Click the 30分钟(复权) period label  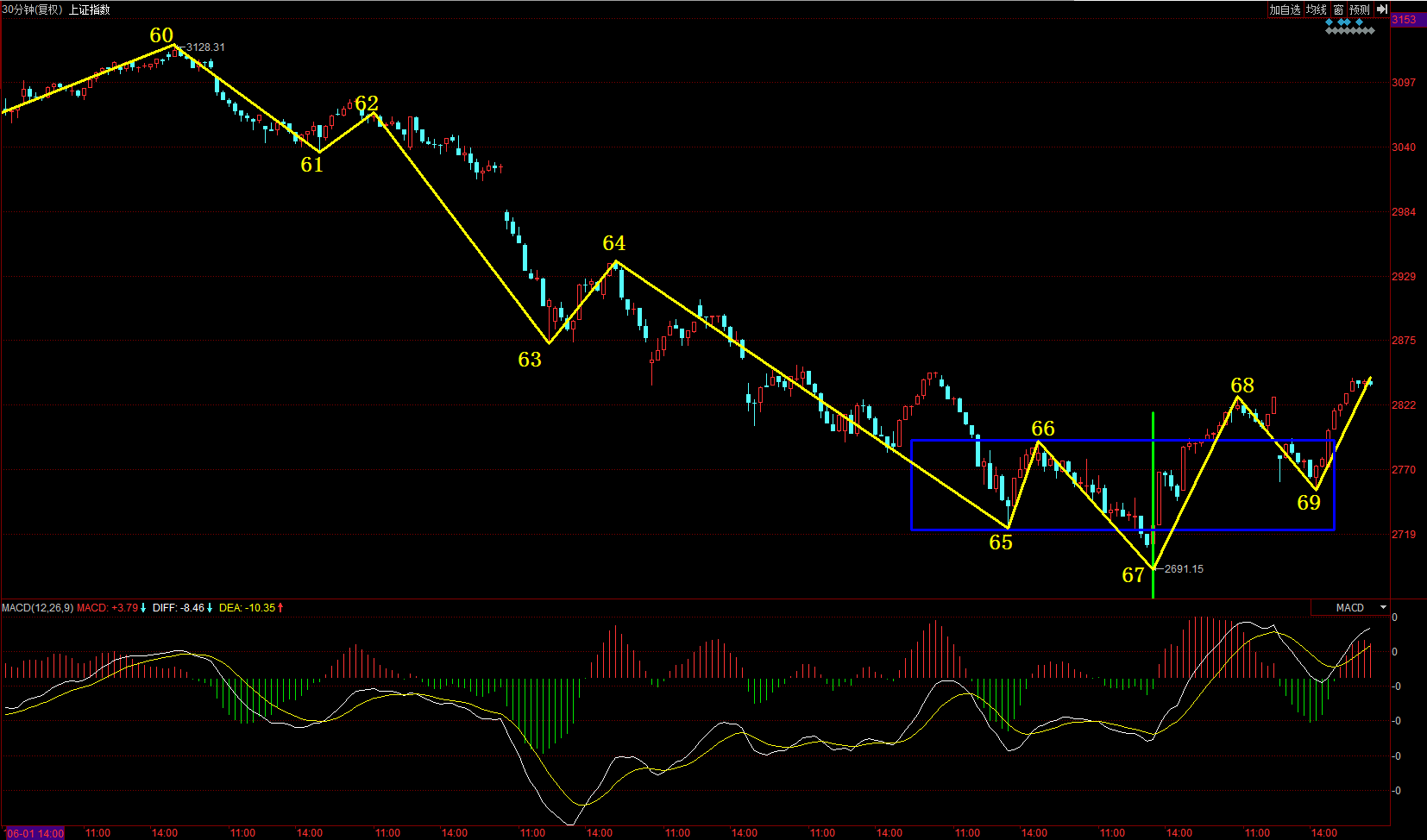33,9
